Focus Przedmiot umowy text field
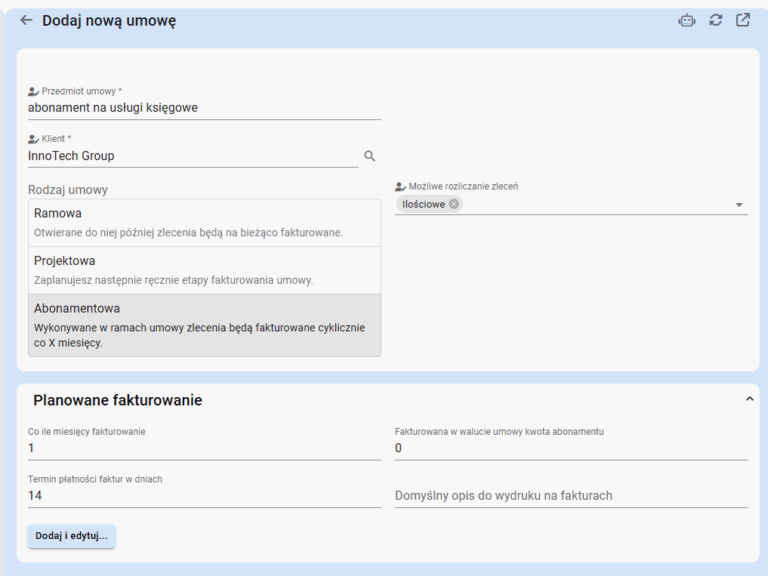The image size is (768, 576). tap(204, 108)
